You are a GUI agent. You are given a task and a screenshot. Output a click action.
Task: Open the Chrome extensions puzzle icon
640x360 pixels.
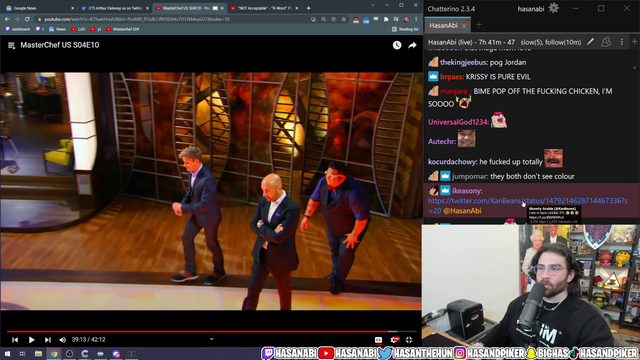(x=386, y=19)
